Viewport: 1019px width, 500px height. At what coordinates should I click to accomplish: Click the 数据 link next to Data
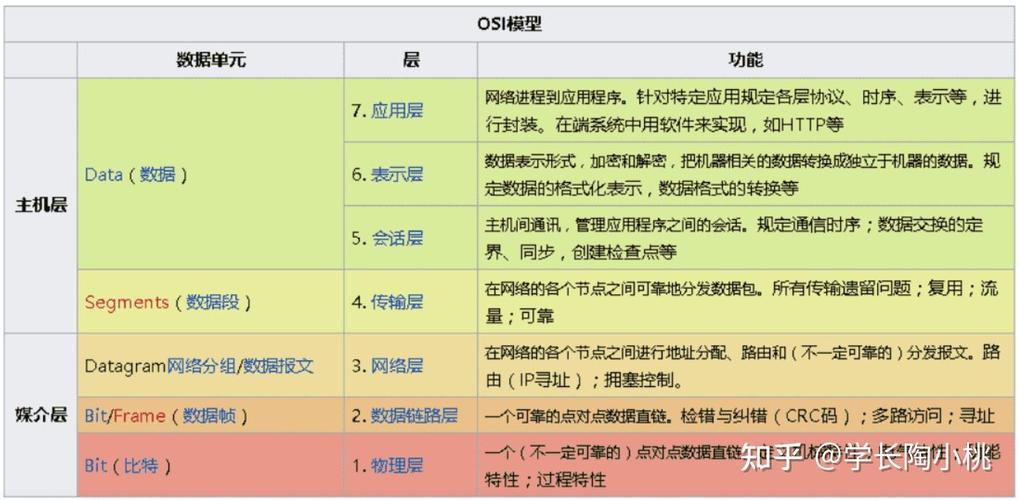click(x=157, y=175)
